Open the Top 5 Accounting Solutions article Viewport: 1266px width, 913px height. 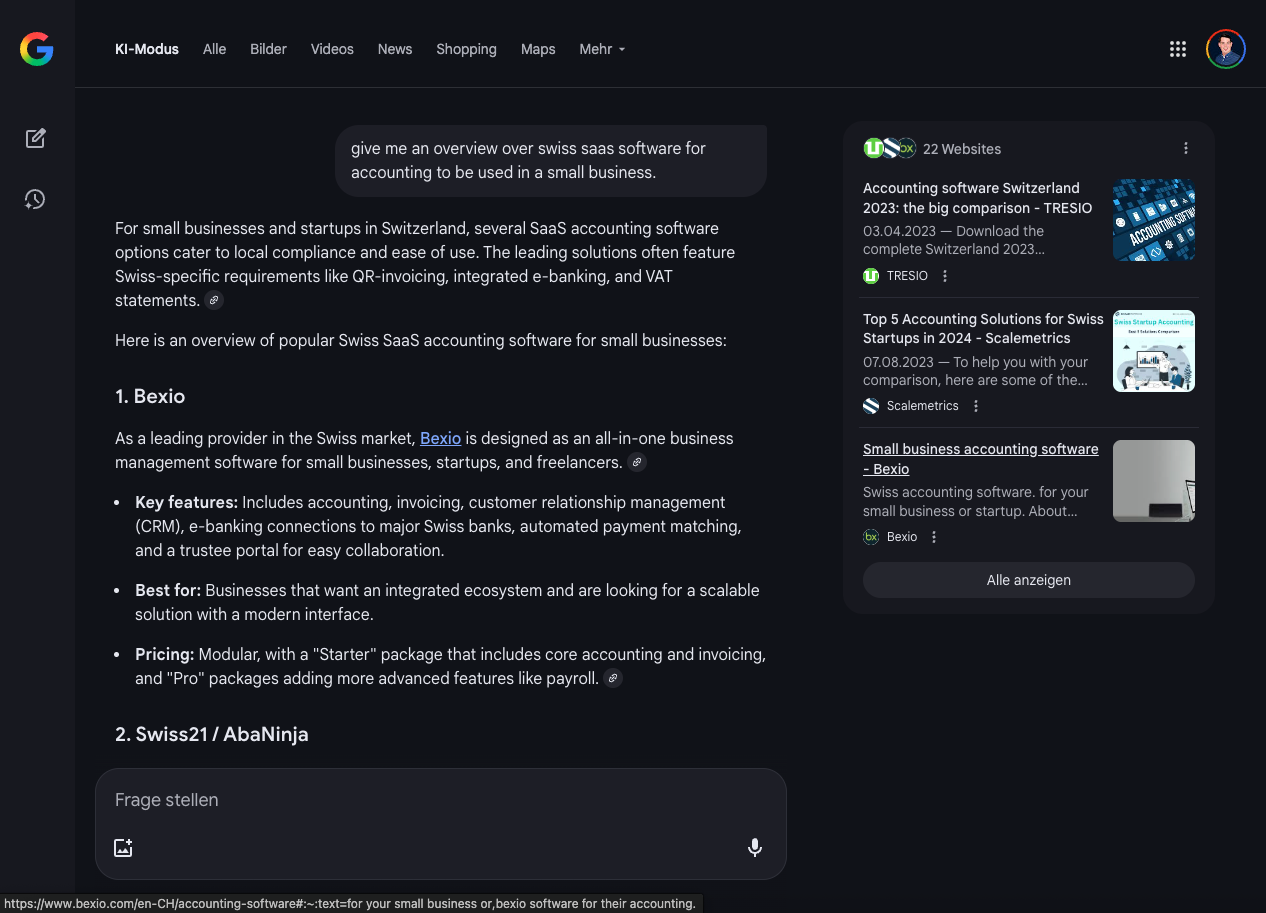pyautogui.click(x=983, y=328)
